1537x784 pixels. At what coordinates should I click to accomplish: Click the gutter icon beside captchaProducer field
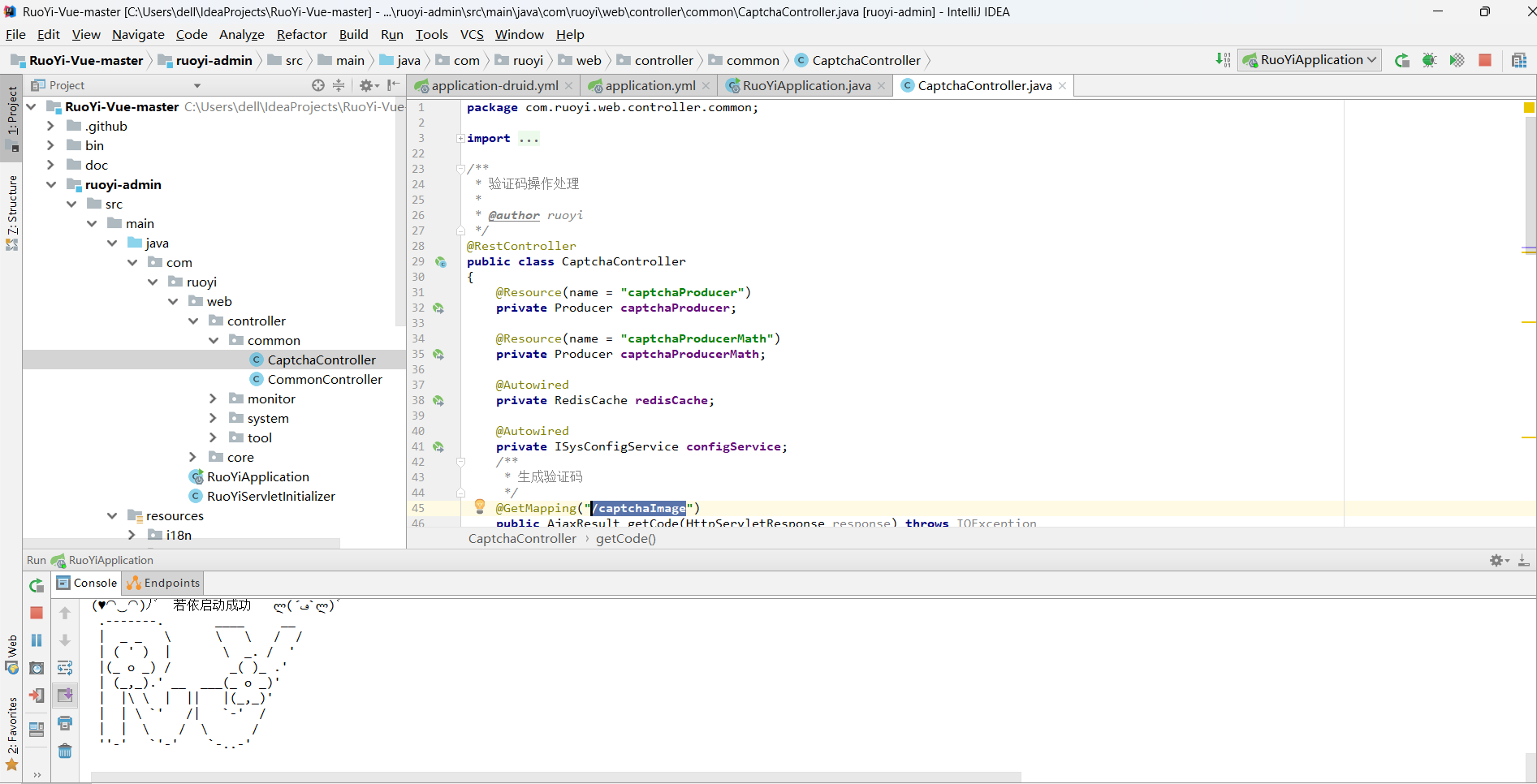click(438, 308)
